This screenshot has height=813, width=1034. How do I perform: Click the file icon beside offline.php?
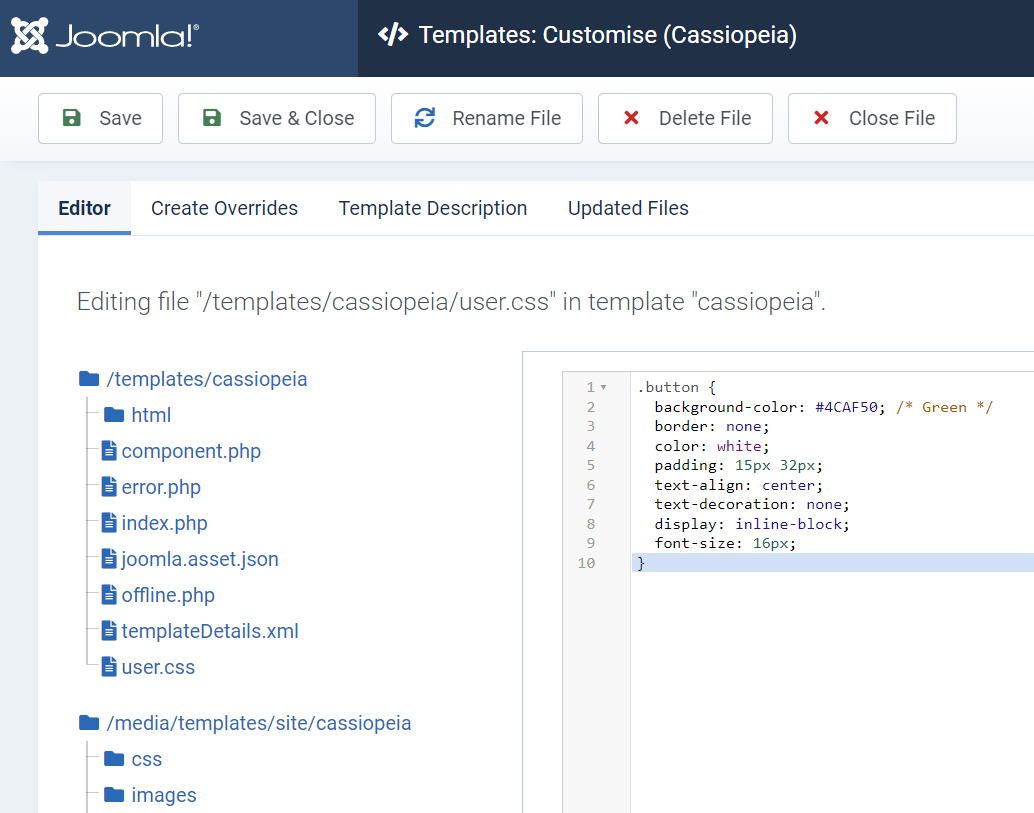(109, 594)
